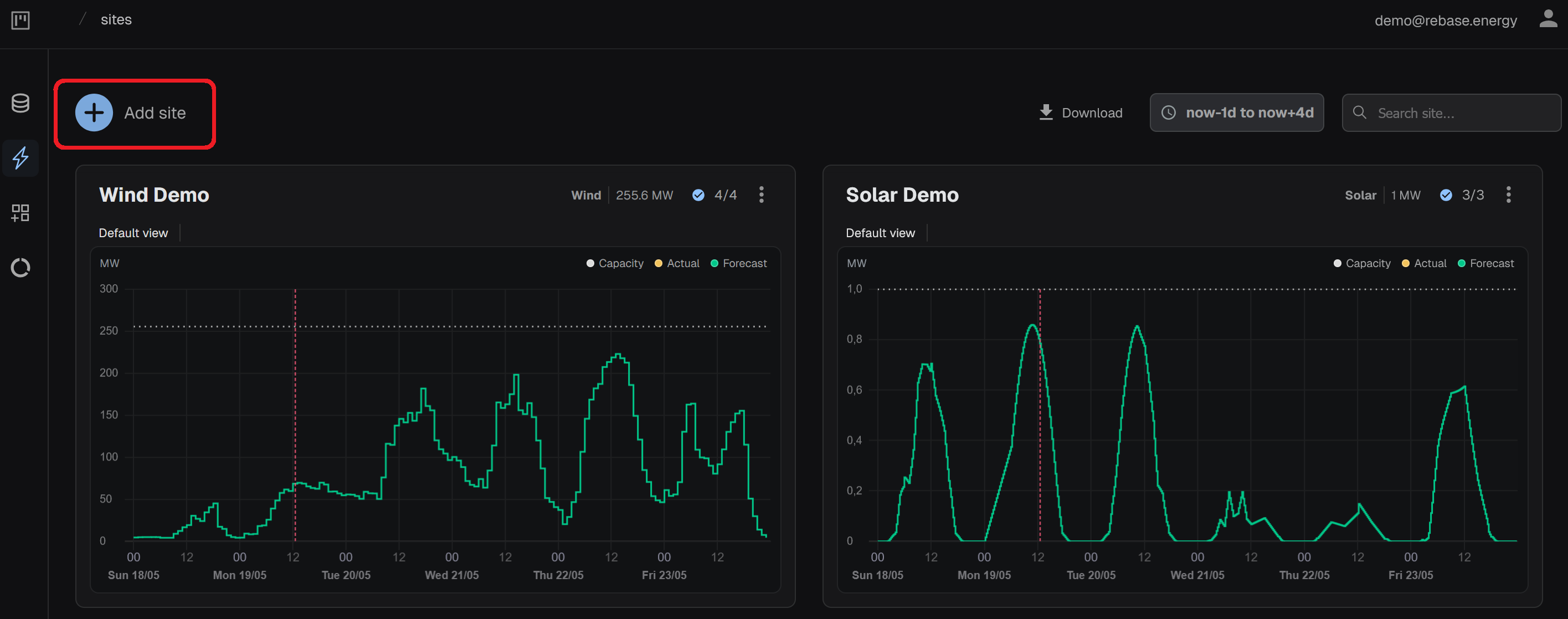Toggle Capacity series in Wind Demo legend

[615, 263]
